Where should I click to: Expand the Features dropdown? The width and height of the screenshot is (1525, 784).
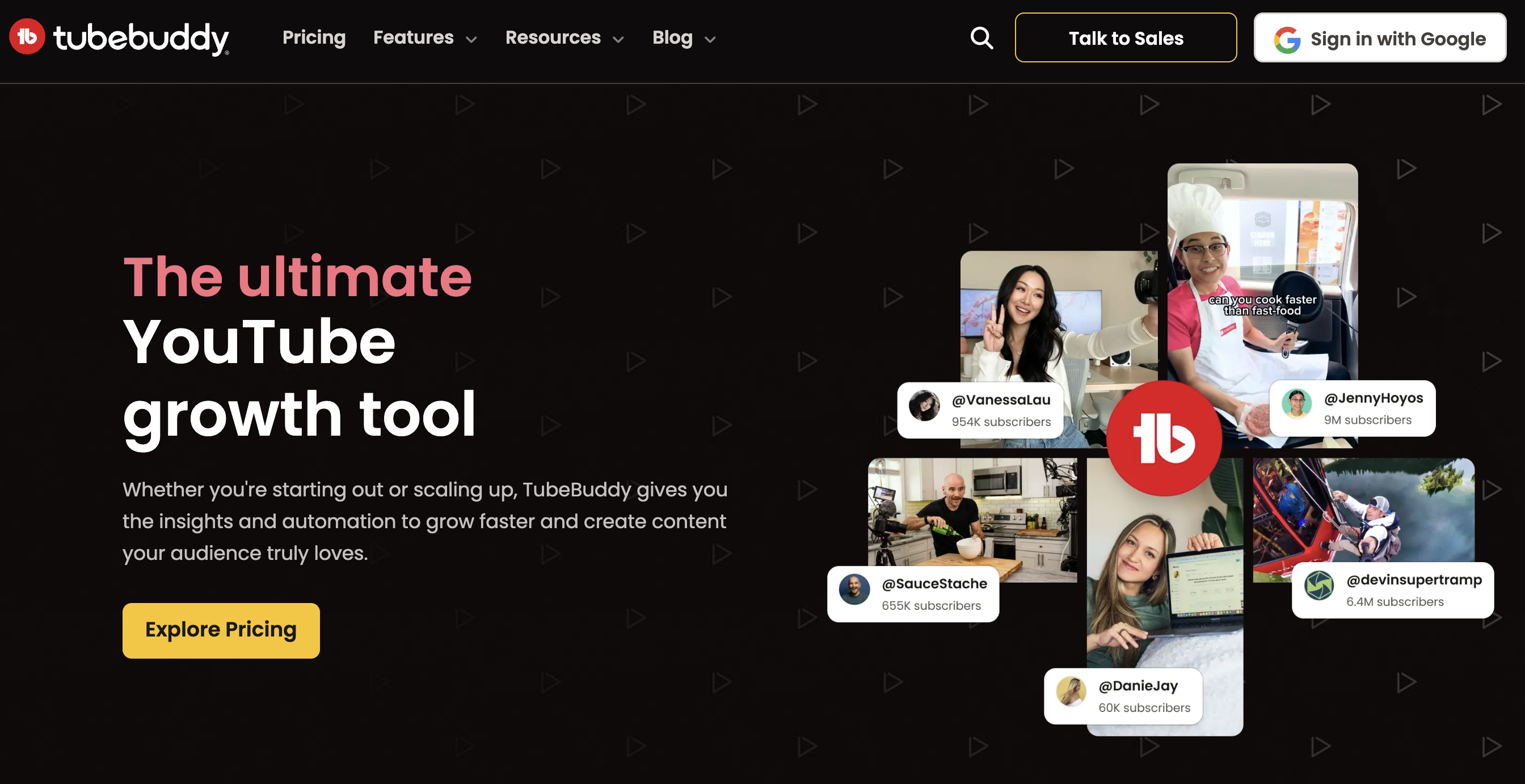click(472, 39)
